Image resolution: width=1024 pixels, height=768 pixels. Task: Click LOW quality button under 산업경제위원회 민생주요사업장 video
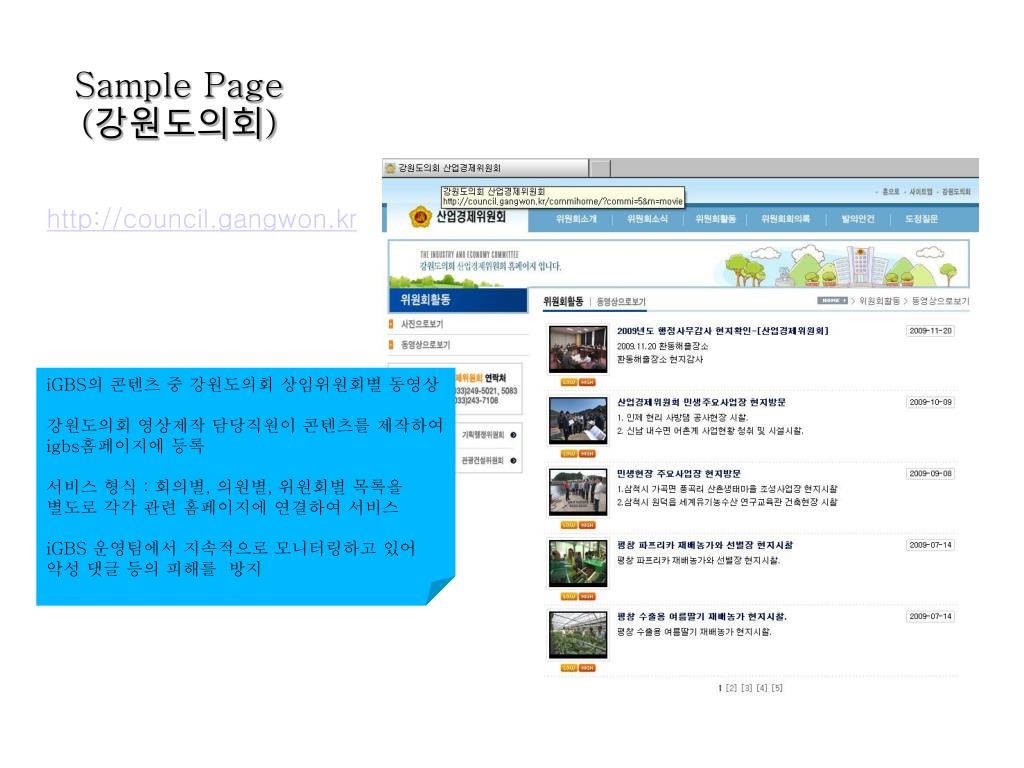point(569,453)
